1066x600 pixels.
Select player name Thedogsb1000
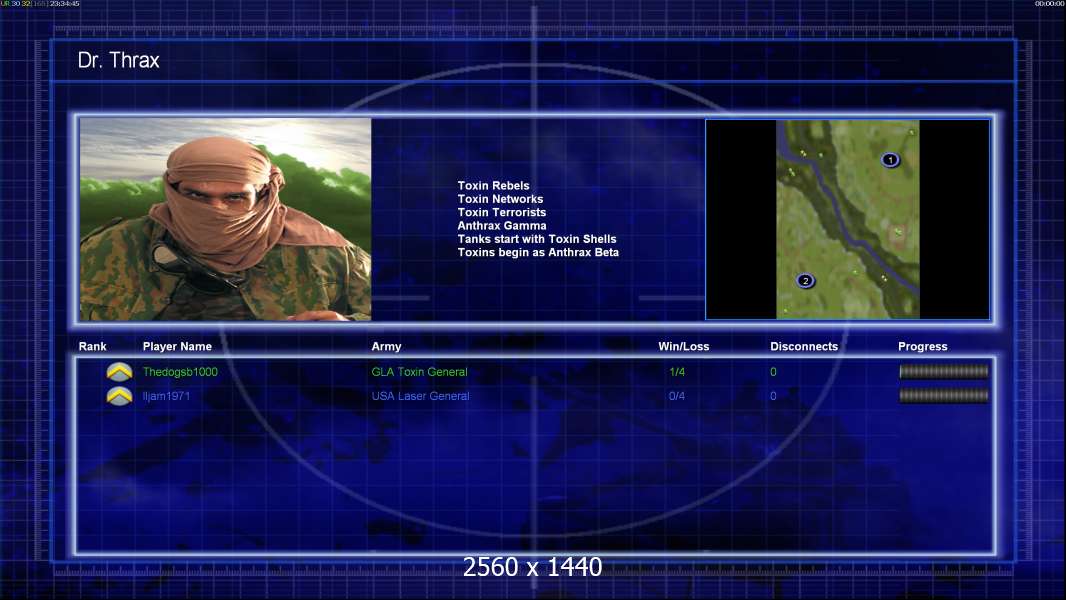point(180,372)
